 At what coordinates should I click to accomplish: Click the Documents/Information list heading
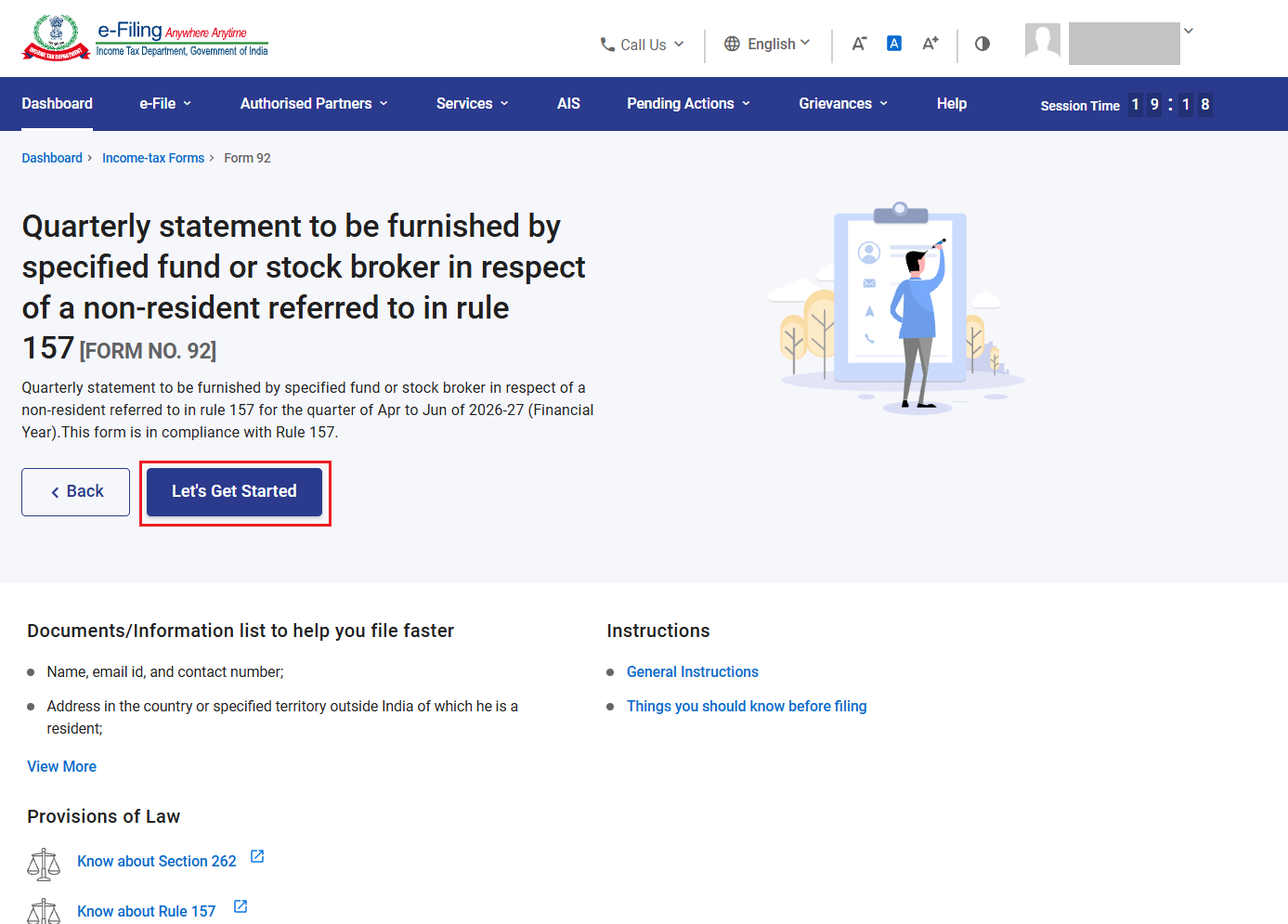(x=241, y=631)
